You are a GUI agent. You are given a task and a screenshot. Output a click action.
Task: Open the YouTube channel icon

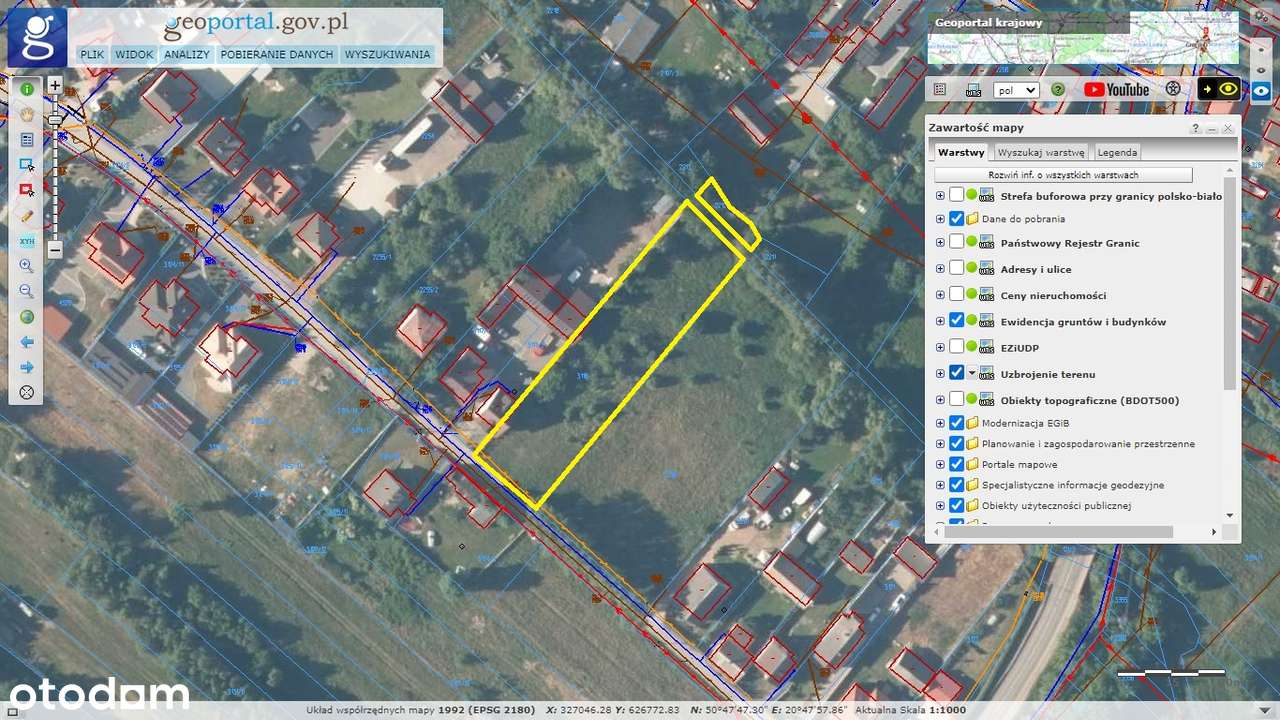pos(1118,89)
